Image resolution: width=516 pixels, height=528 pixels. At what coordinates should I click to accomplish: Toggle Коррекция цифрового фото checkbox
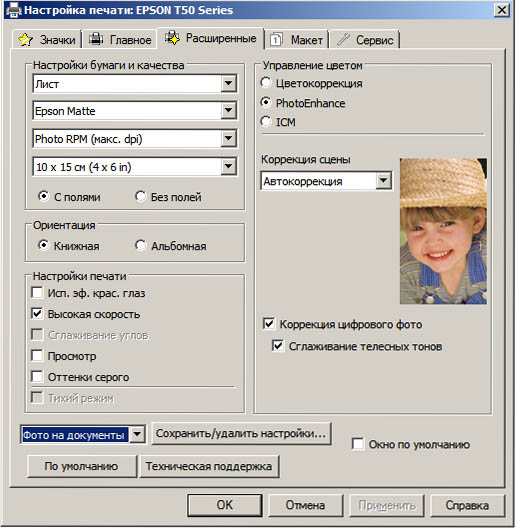pos(269,324)
